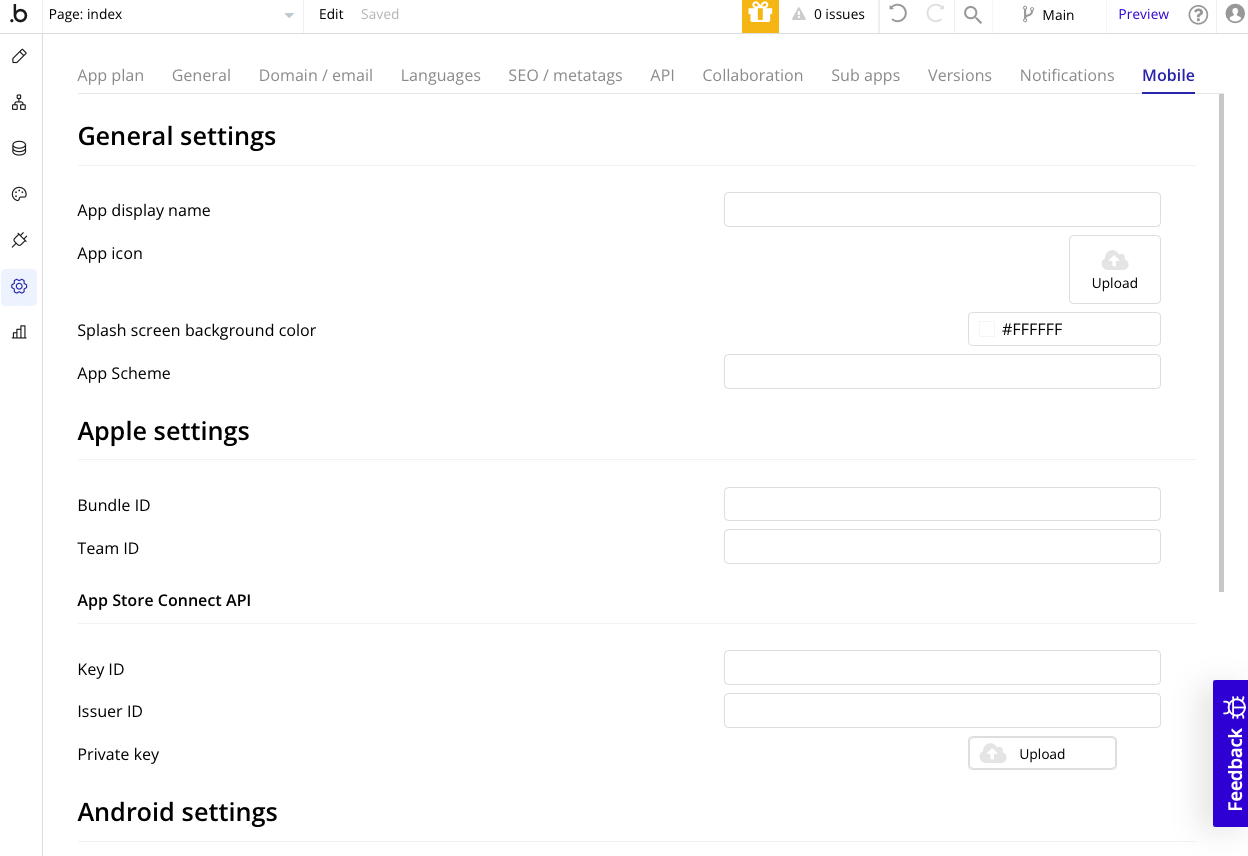This screenshot has width=1248, height=856.
Task: Open the user account avatar icon
Action: coord(1235,14)
